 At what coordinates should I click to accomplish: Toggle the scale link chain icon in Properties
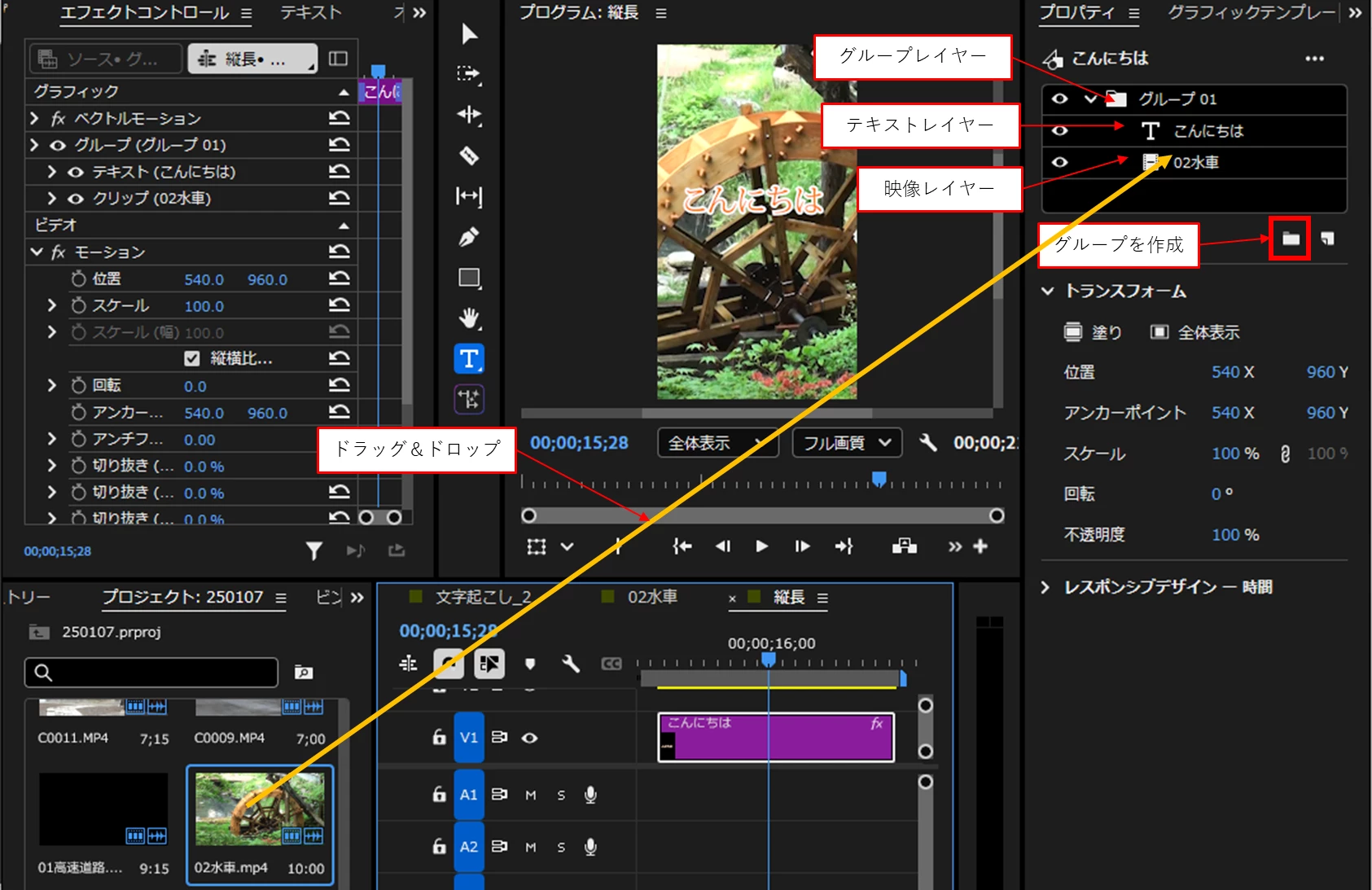(x=1285, y=454)
